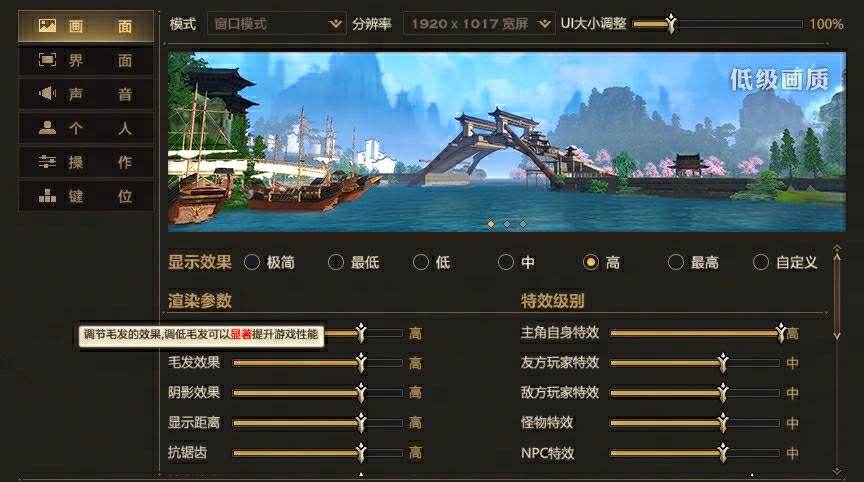Click the scrollbar down arrow at bottom right
The width and height of the screenshot is (864, 482).
(837, 470)
